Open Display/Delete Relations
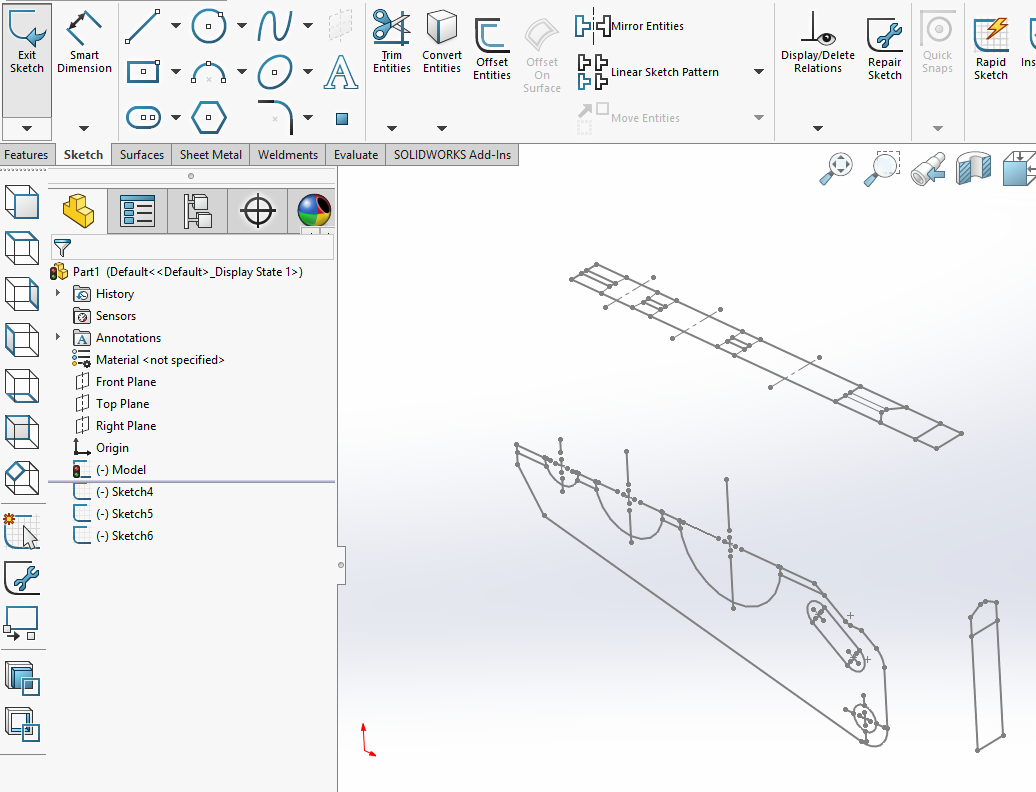1036x792 pixels. [x=818, y=42]
